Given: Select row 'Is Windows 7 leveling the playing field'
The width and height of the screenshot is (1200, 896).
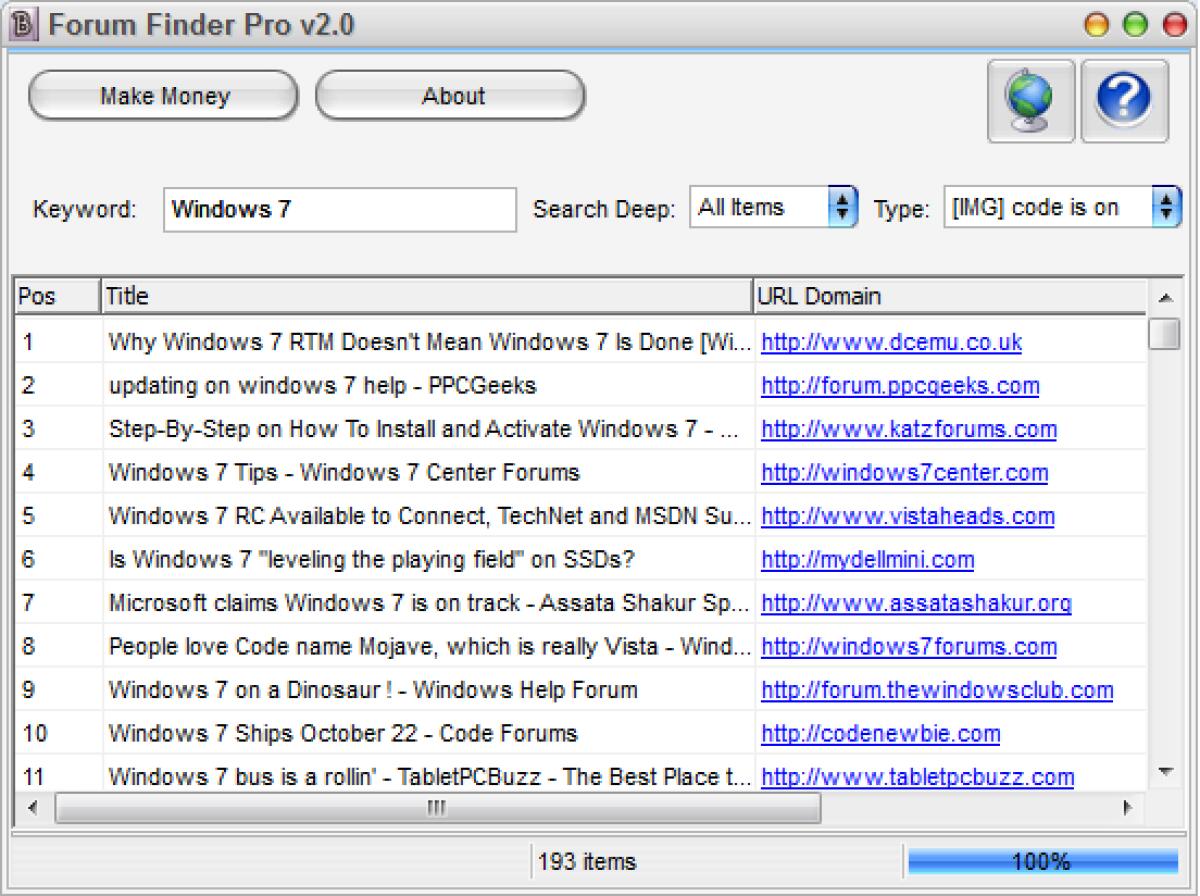Looking at the screenshot, I should pos(582,560).
